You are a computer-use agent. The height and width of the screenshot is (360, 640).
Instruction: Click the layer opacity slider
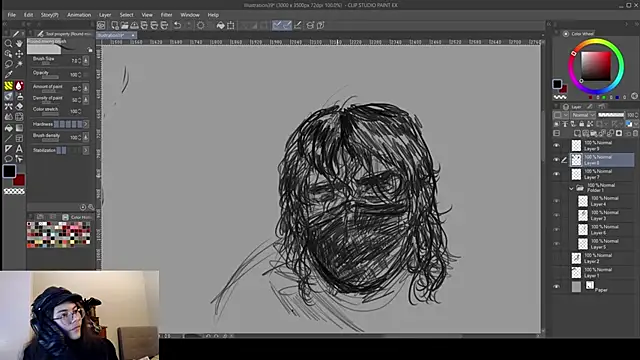click(x=611, y=115)
